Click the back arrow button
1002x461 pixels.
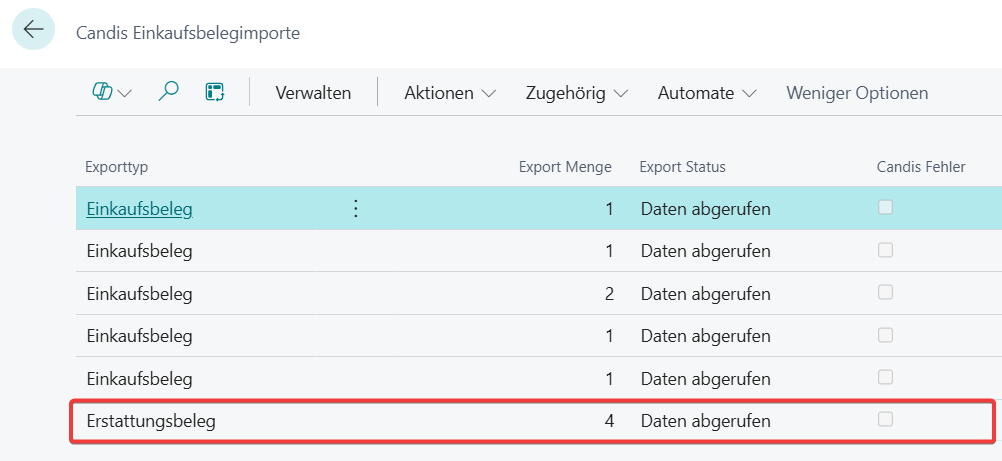pyautogui.click(x=33, y=30)
